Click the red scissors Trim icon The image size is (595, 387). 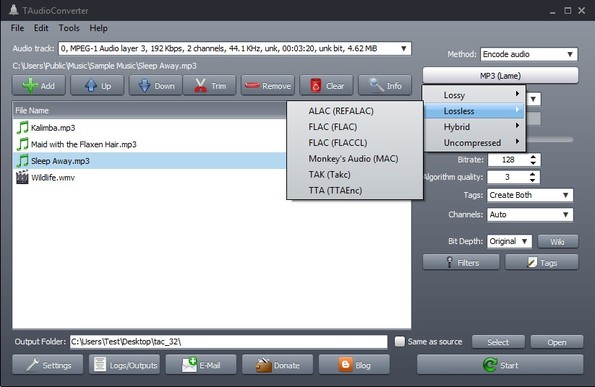[x=200, y=86]
